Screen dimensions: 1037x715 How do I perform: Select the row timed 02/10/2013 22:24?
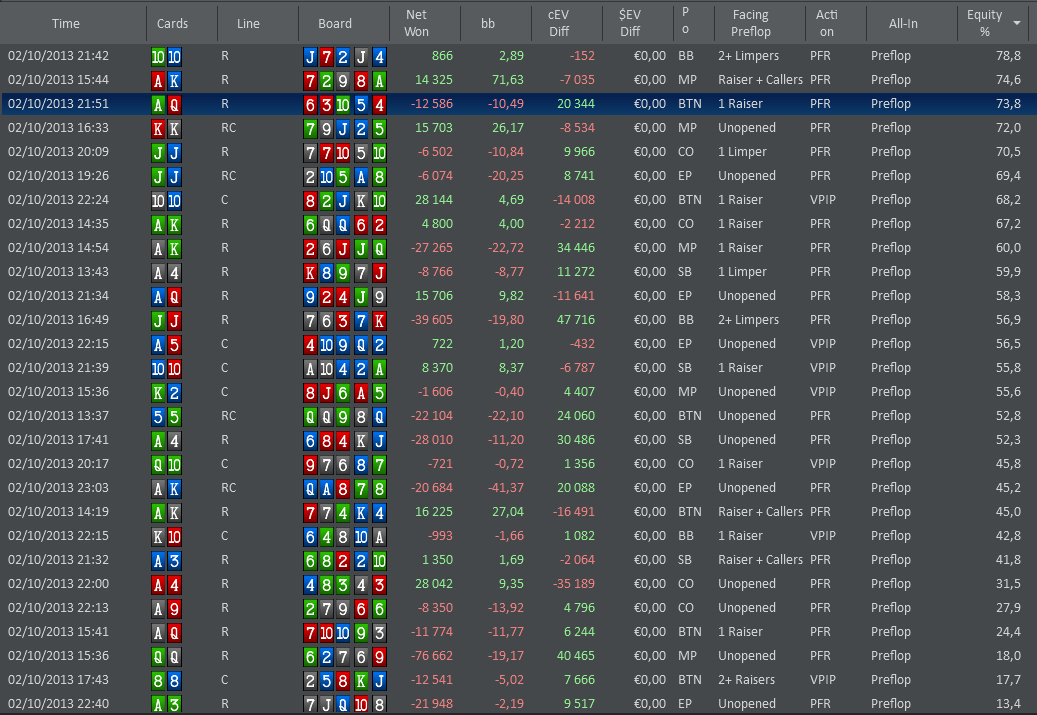(x=518, y=200)
